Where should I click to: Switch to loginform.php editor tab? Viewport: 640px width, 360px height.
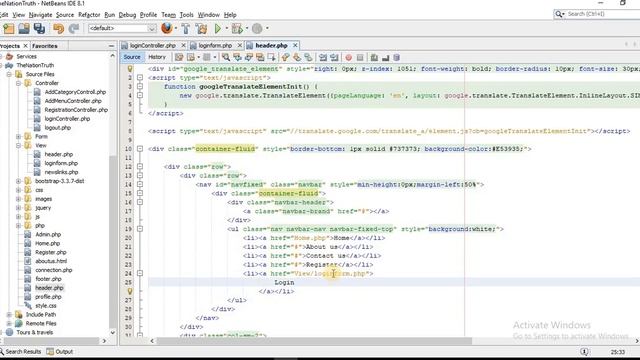point(215,45)
